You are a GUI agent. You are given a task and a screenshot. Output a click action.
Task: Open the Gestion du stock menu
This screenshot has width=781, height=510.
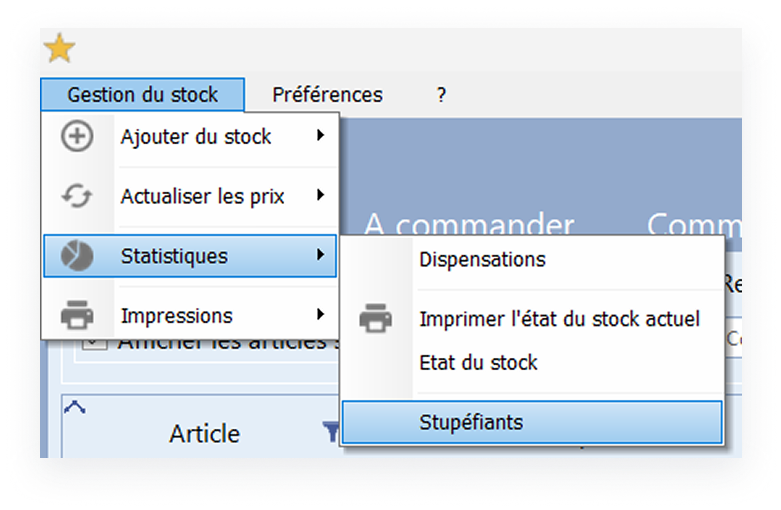[143, 95]
